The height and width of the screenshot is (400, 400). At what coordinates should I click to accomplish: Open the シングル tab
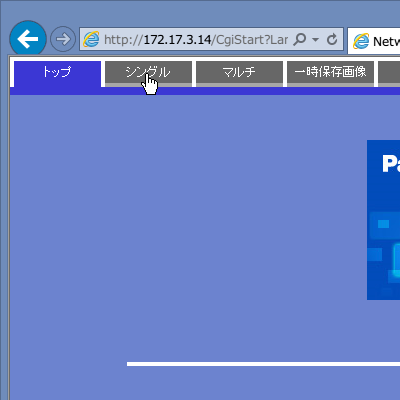148,72
